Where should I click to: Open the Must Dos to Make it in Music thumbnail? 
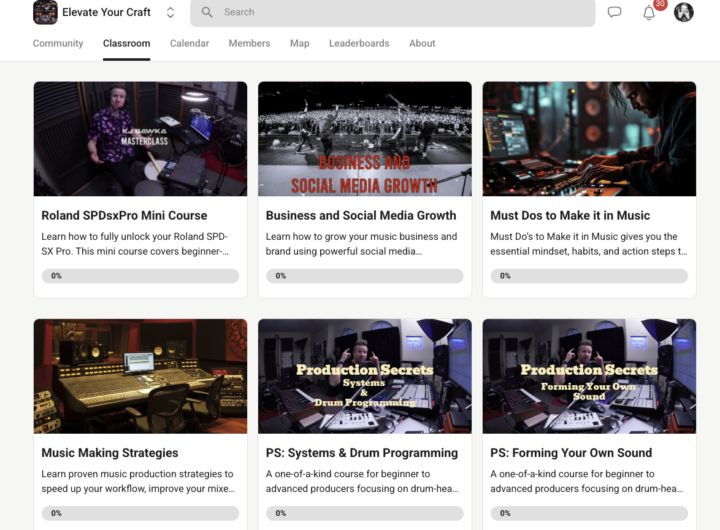pos(589,139)
